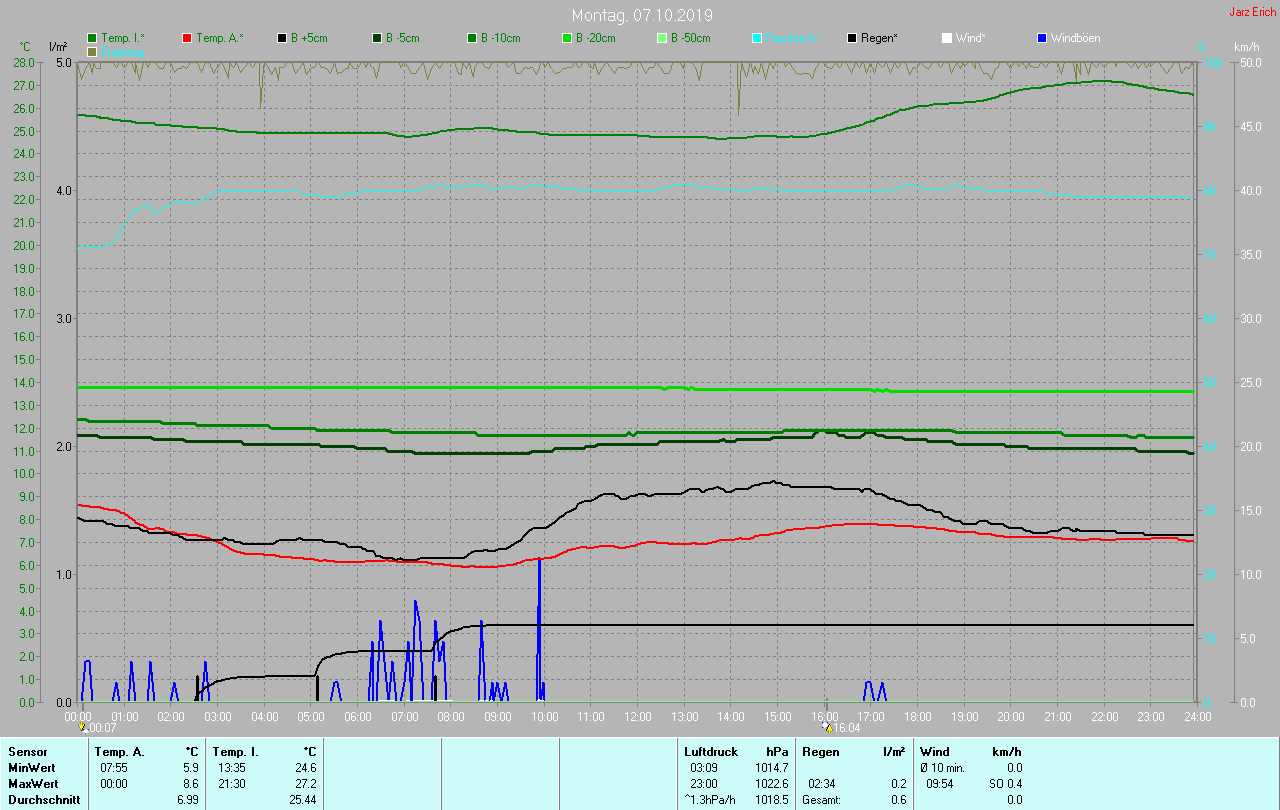Click the olive legend square below Temp. I.
Image resolution: width=1280 pixels, height=810 pixels.
93,51
